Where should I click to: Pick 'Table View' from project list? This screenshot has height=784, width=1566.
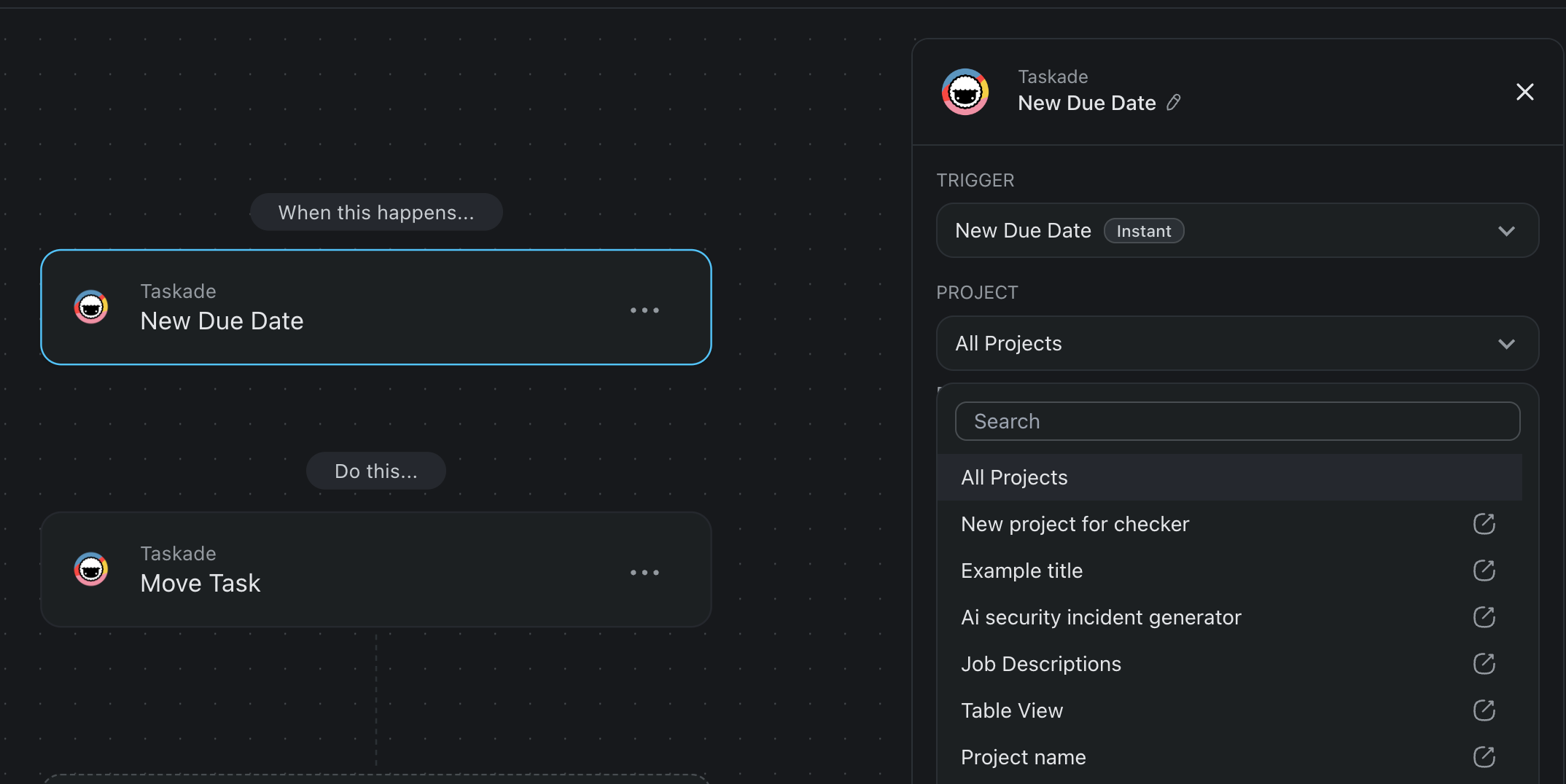point(1230,710)
